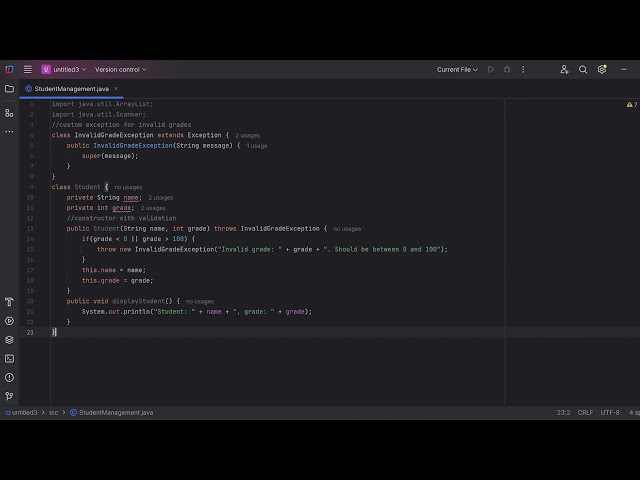Open the Project tool window folder icon
This screenshot has height=480, width=640.
pos(9,89)
